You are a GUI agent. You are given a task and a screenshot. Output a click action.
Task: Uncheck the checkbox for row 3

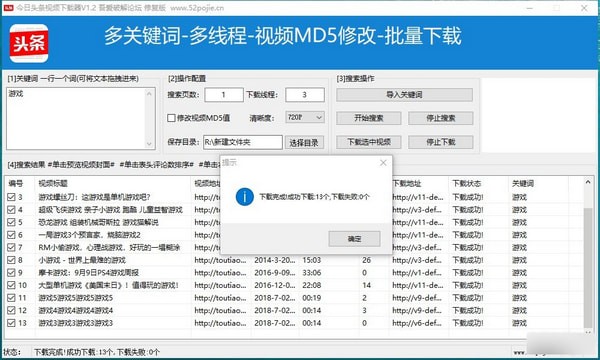(11, 197)
